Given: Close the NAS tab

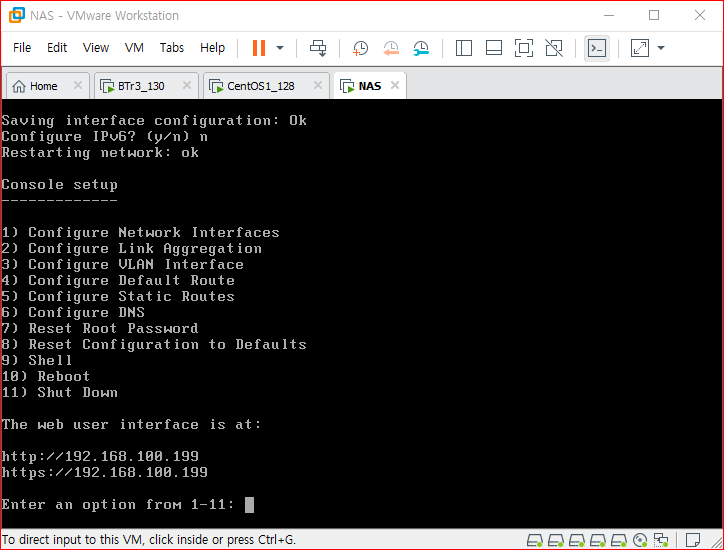Looking at the screenshot, I should pos(395,85).
